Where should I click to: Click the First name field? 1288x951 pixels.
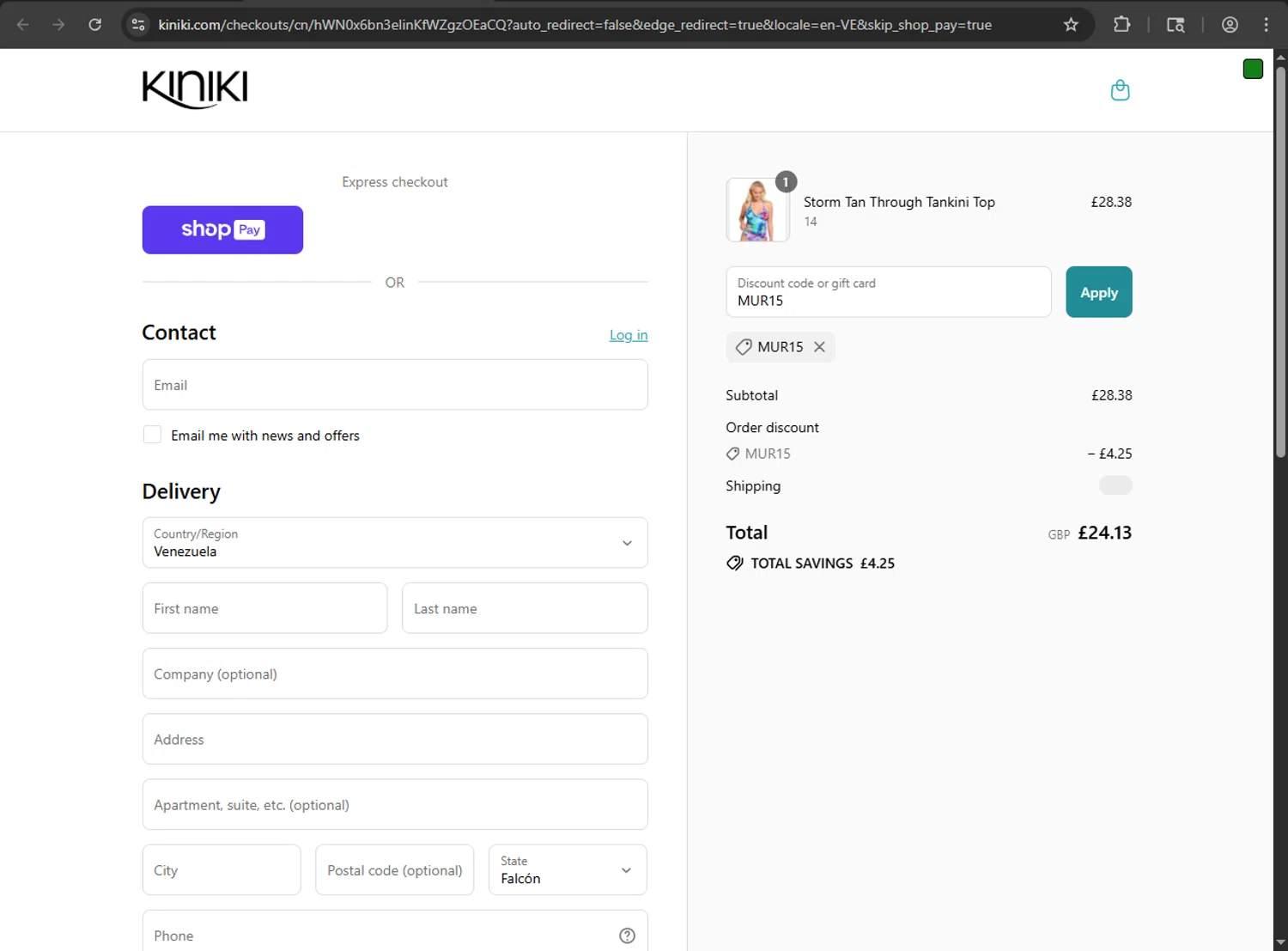[x=264, y=608]
